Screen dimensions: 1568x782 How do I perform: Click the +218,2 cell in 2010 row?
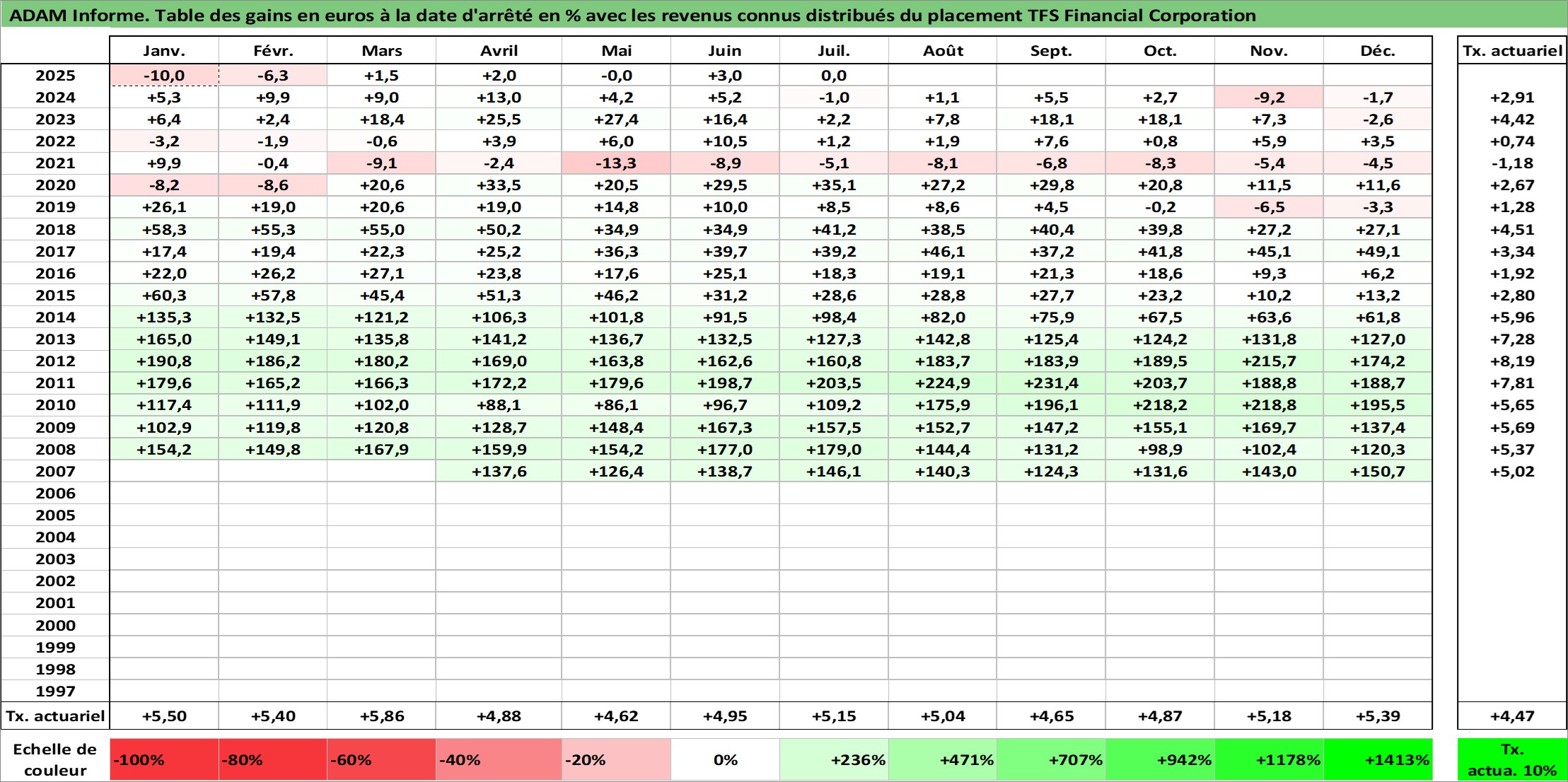pos(1160,405)
